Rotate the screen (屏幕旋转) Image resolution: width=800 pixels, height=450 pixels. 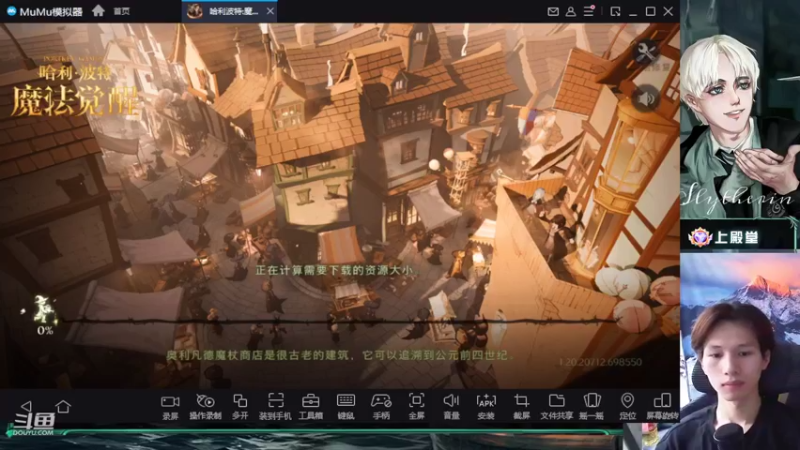(x=662, y=407)
